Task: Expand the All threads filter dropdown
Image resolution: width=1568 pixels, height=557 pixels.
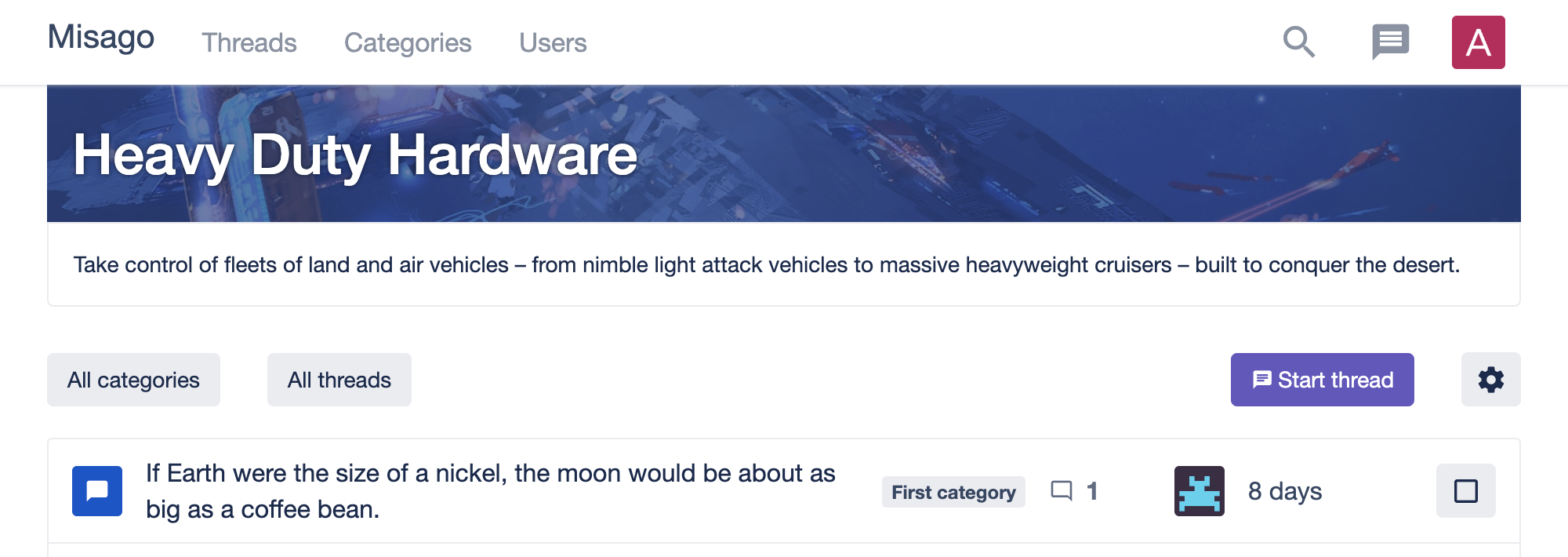Action: click(339, 380)
